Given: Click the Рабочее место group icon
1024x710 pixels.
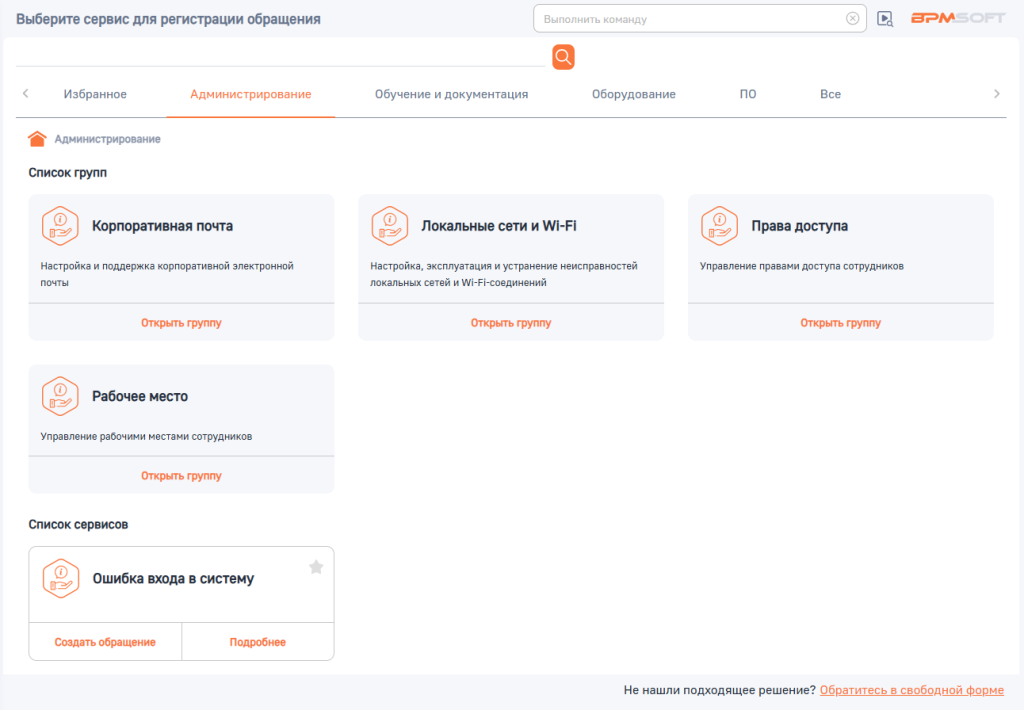Looking at the screenshot, I should coord(60,396).
